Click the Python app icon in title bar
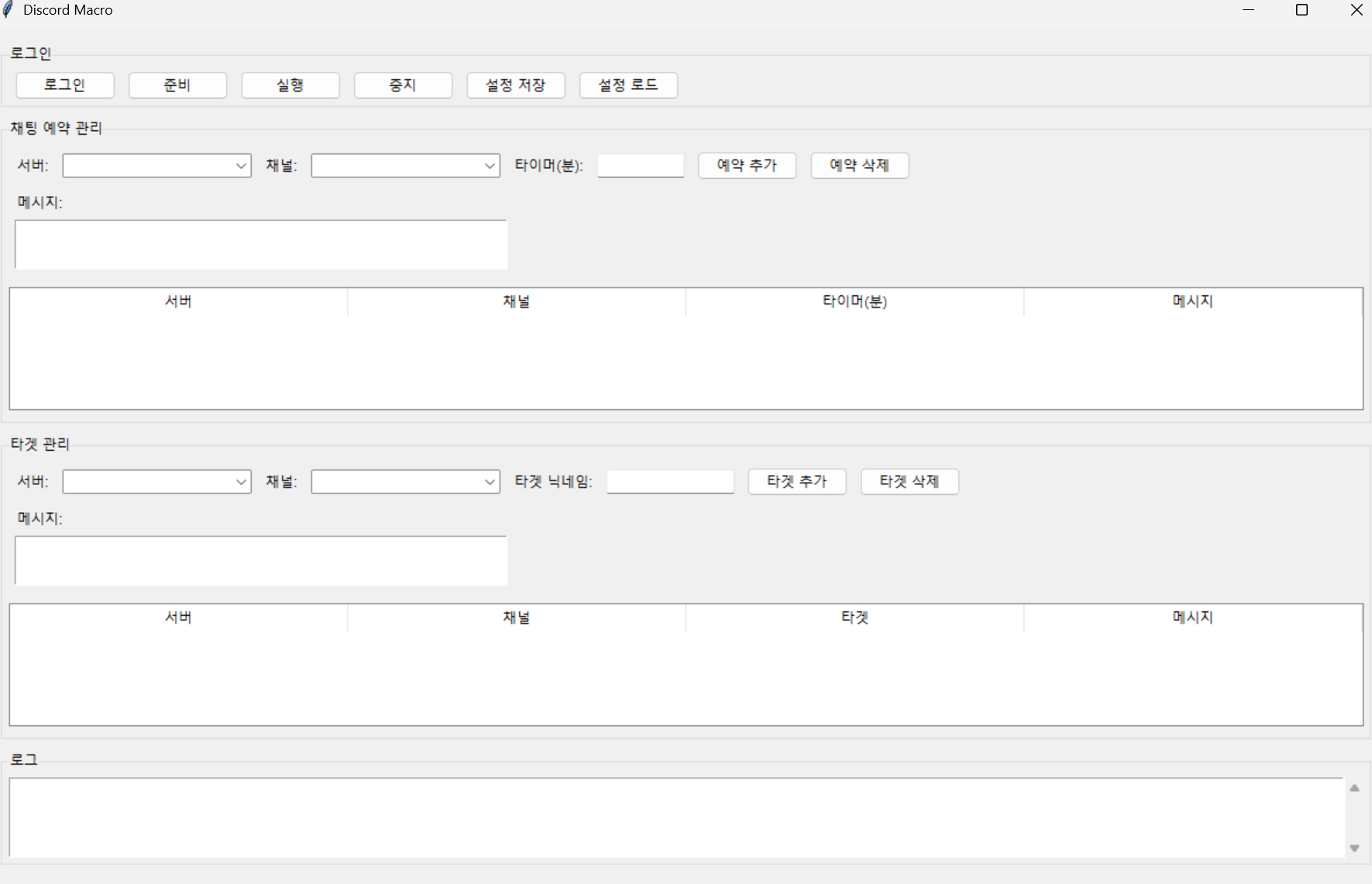 coord(9,10)
